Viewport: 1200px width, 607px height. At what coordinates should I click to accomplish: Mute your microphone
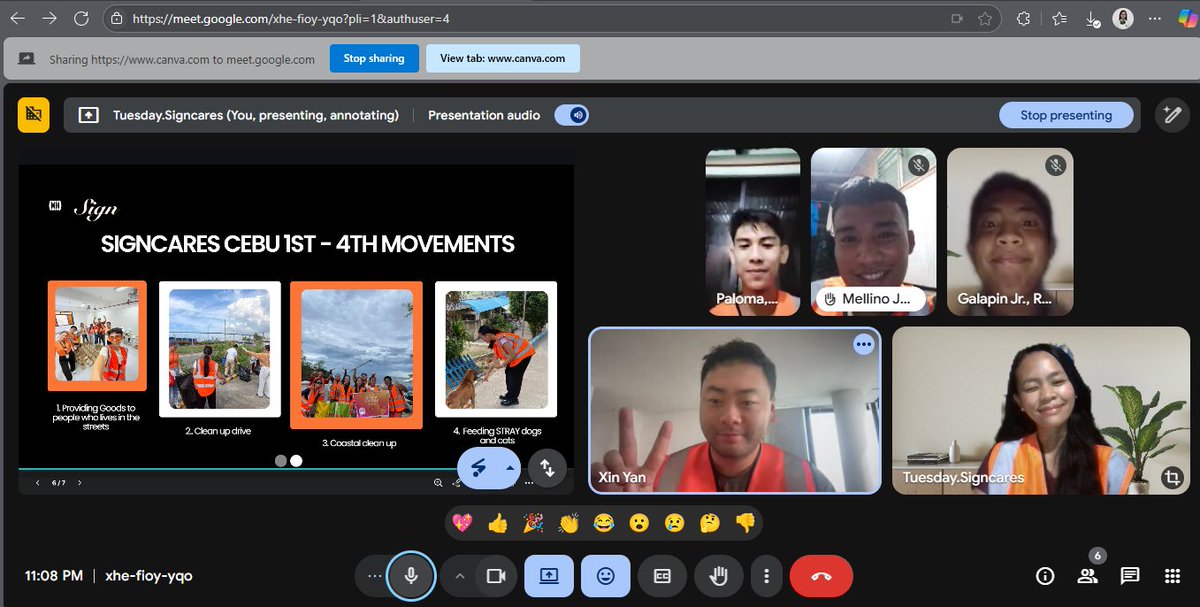coord(411,576)
